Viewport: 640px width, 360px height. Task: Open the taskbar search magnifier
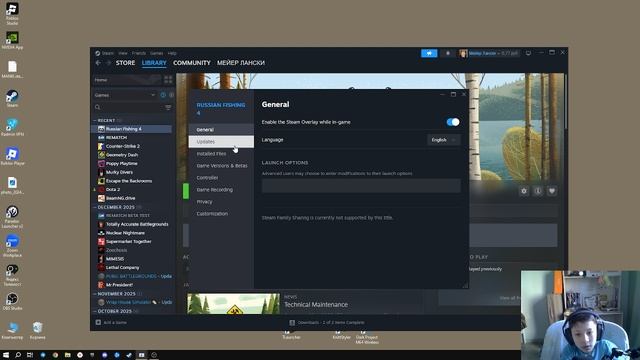click(x=18, y=355)
